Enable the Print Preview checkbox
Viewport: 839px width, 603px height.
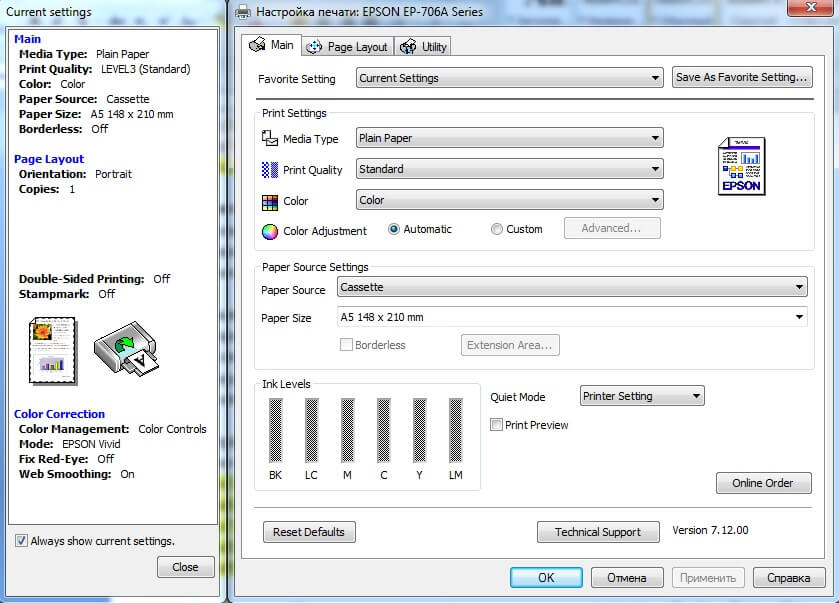[497, 425]
